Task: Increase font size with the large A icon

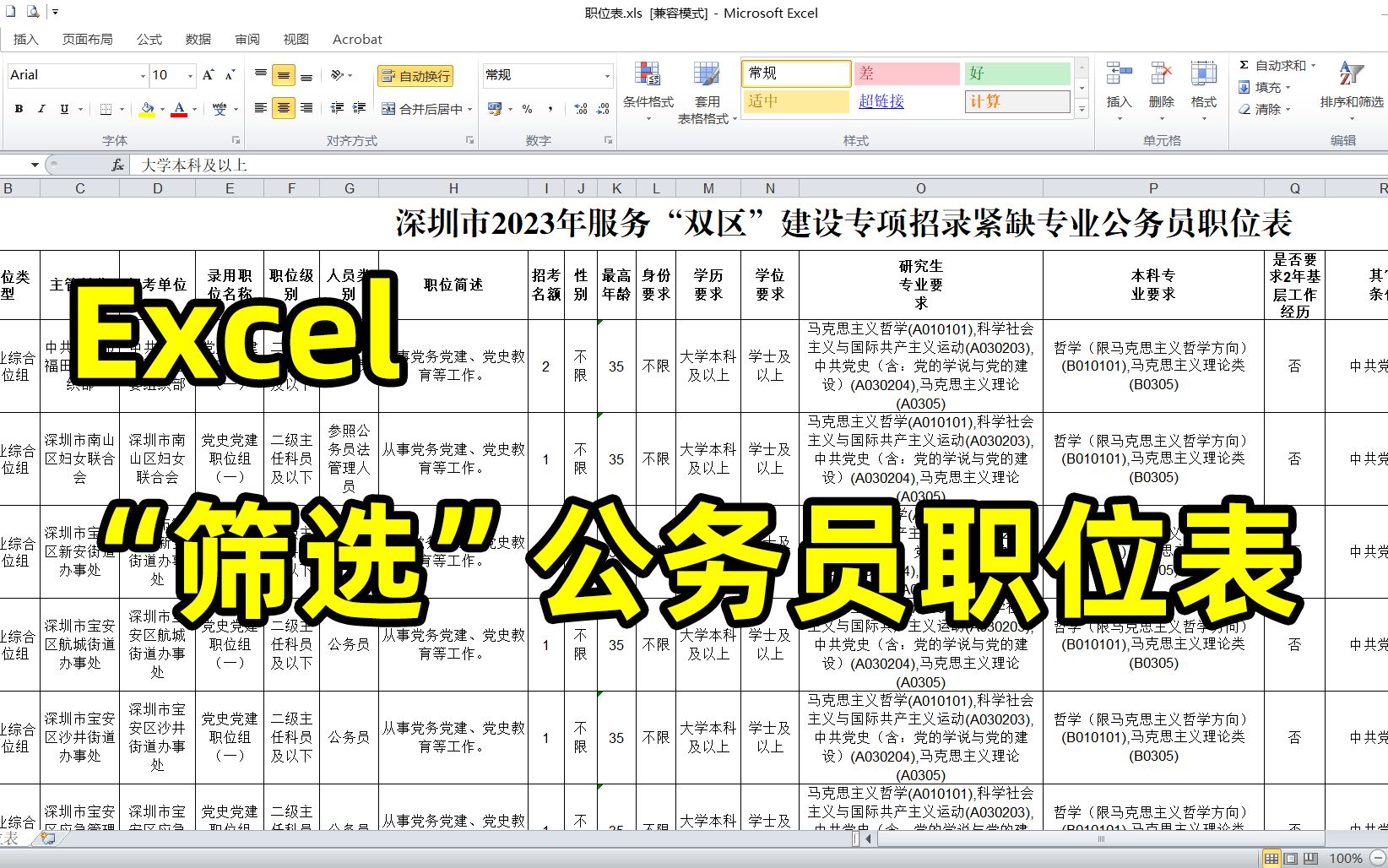Action: [x=208, y=75]
